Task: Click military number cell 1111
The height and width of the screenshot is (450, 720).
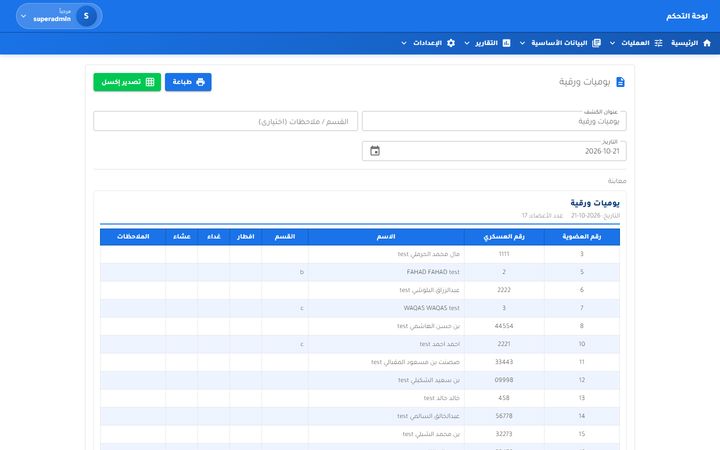Action: coord(504,254)
